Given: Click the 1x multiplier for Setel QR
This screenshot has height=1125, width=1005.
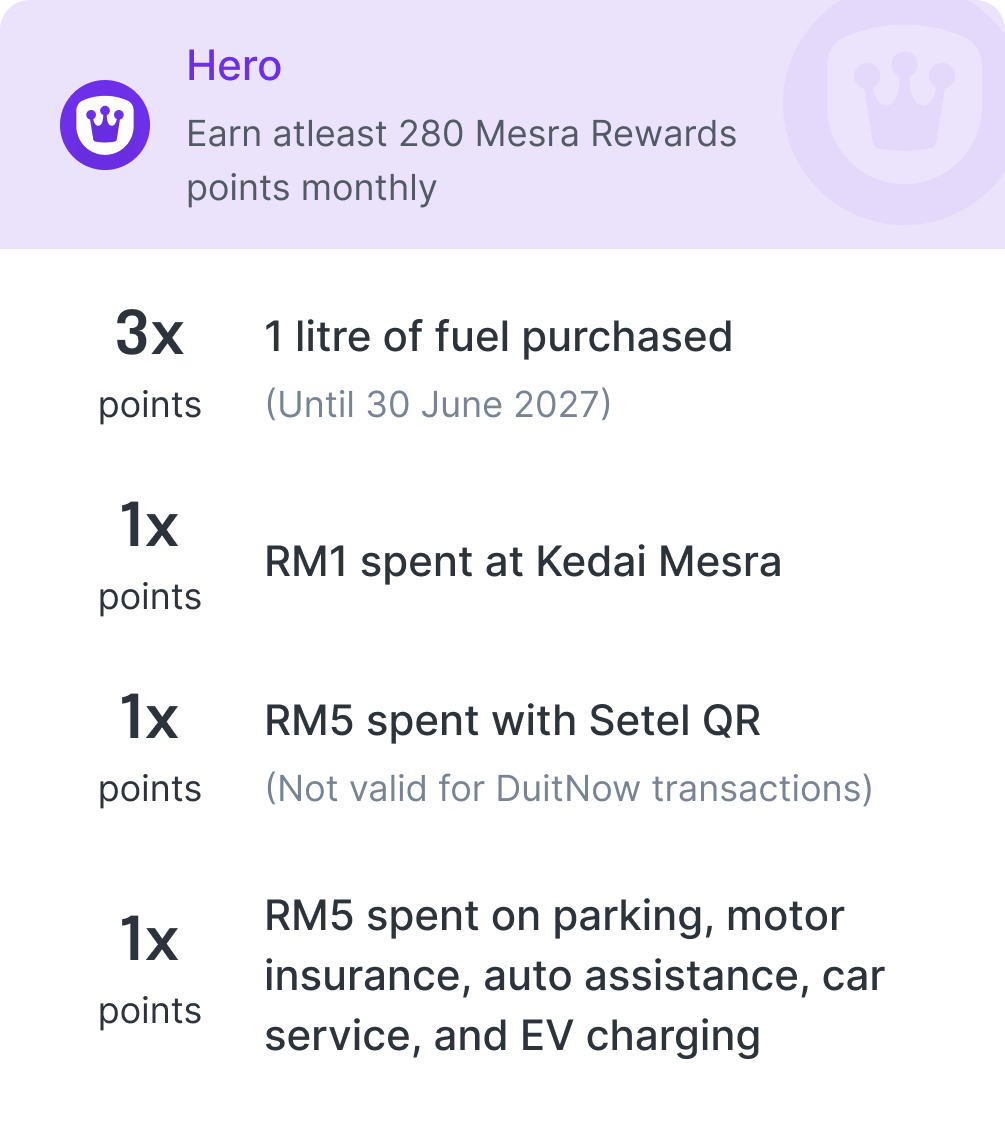Looking at the screenshot, I should point(149,716).
